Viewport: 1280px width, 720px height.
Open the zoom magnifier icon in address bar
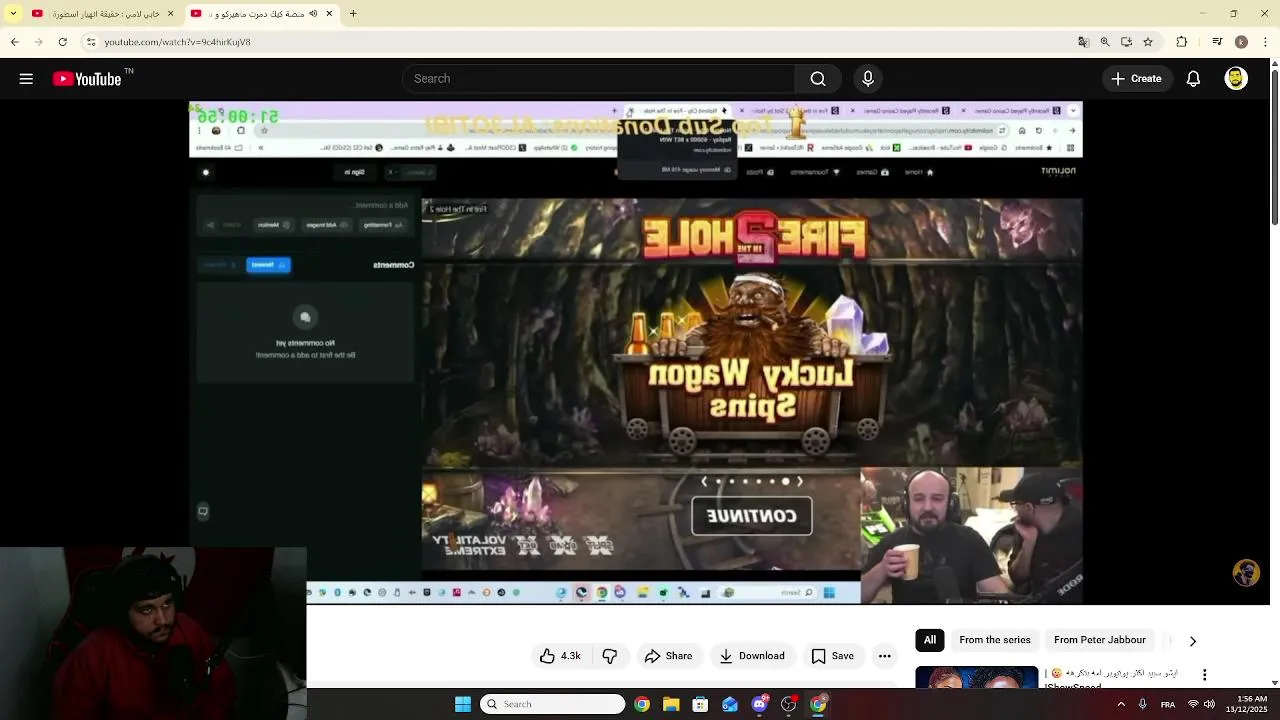1105,42
